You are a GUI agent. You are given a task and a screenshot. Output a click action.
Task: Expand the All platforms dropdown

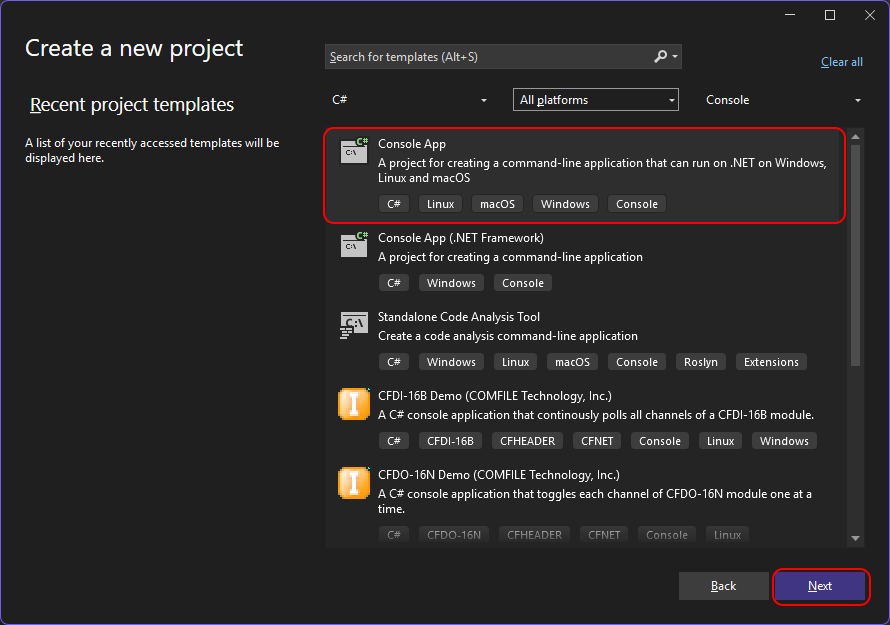point(596,100)
